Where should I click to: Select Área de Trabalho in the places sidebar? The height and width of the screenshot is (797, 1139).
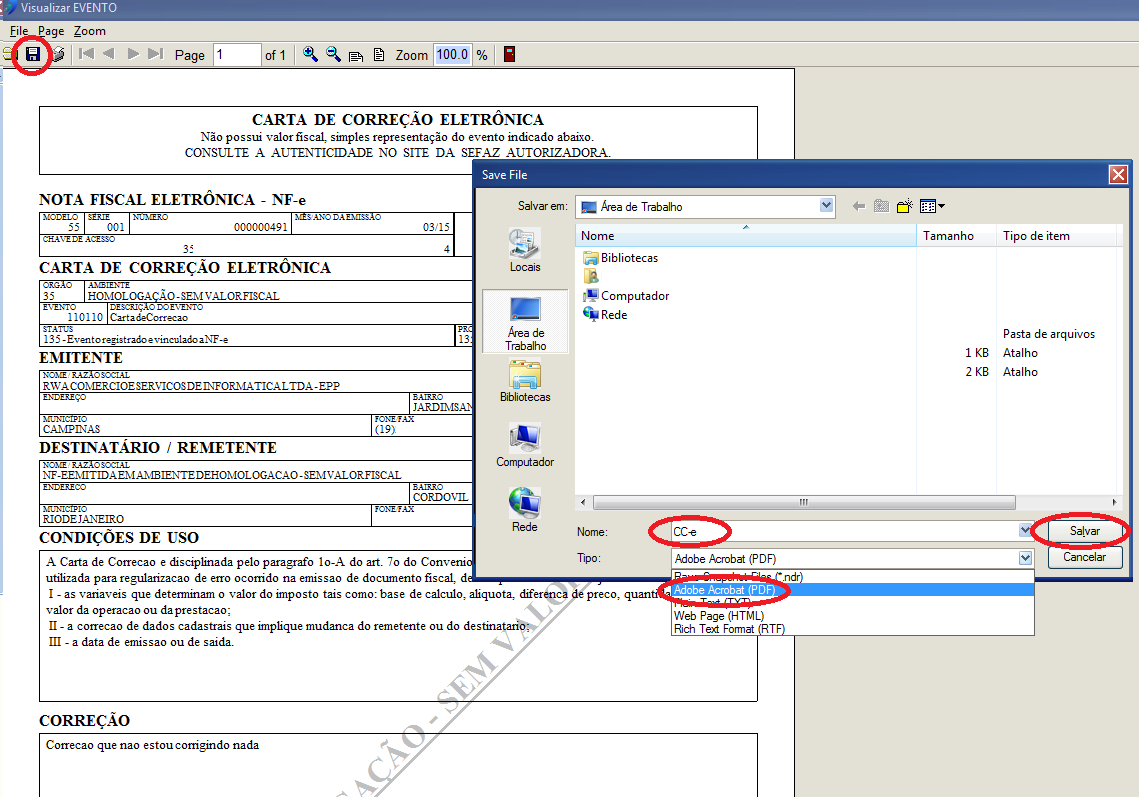(525, 323)
